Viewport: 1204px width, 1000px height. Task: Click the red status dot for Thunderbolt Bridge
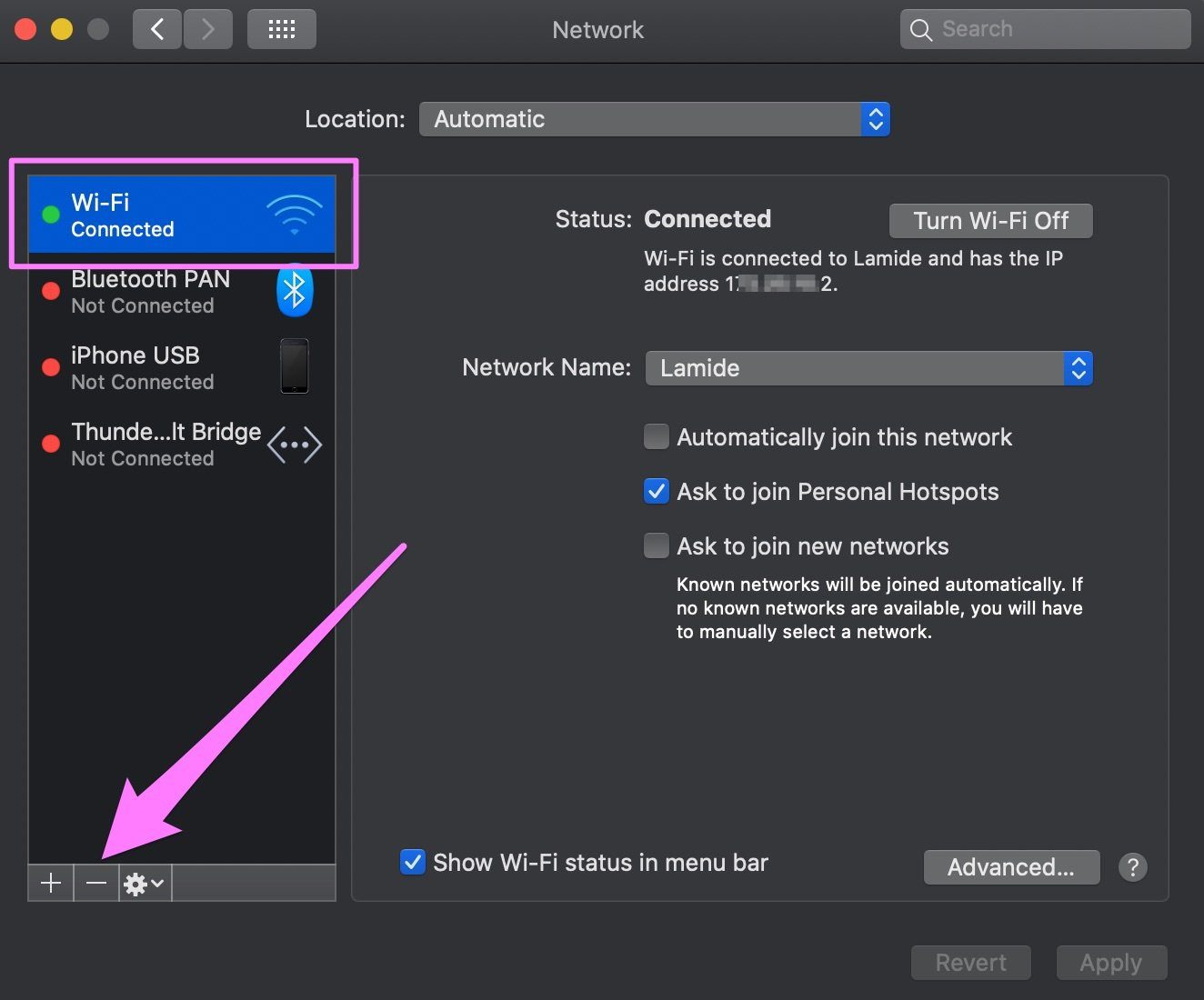pyautogui.click(x=51, y=444)
